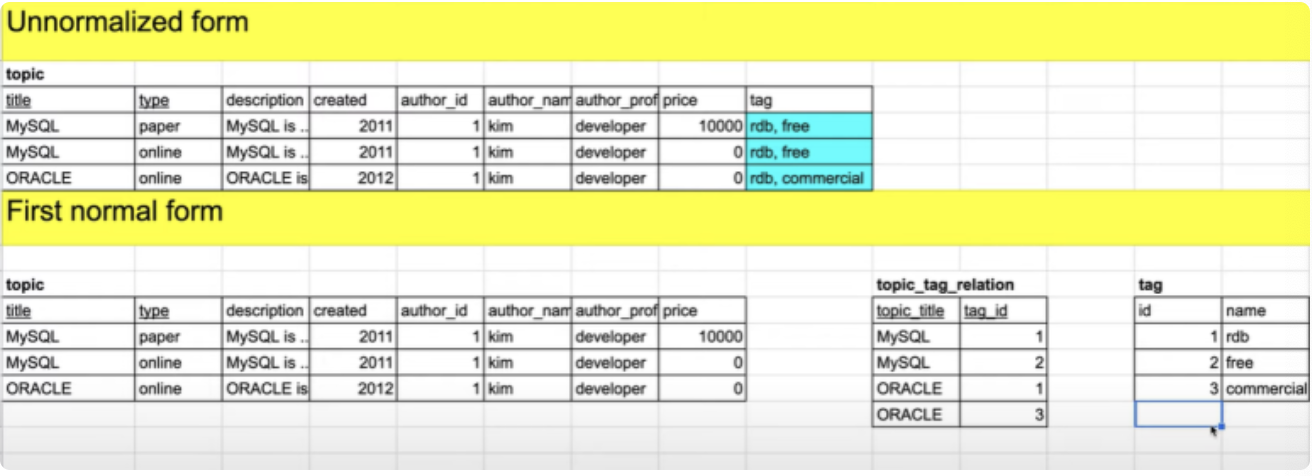The height and width of the screenshot is (476, 1312).
Task: Select id 1 in the tag table
Action: pyautogui.click(x=1178, y=337)
